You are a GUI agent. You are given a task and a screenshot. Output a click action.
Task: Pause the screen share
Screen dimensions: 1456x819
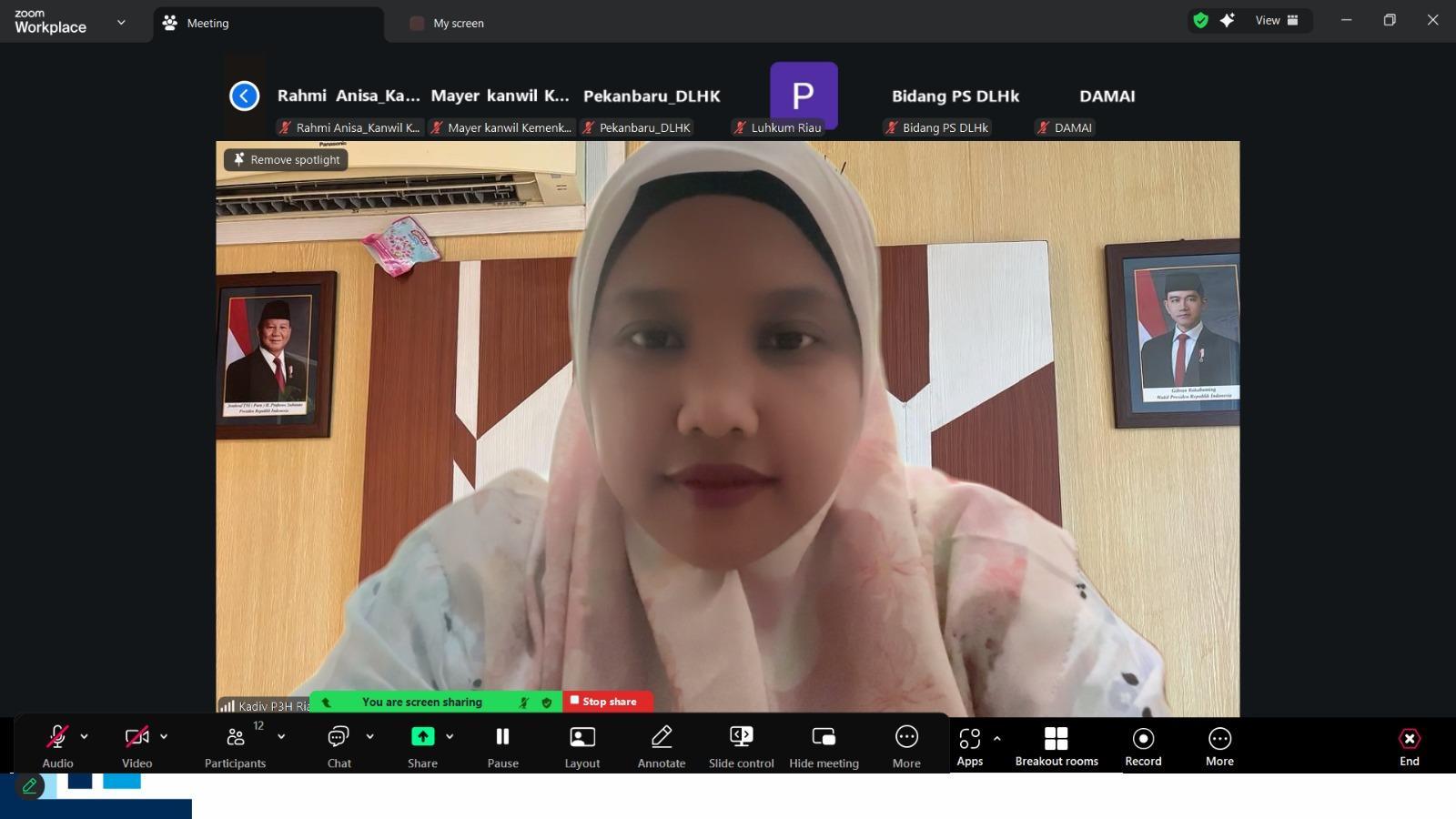(502, 745)
